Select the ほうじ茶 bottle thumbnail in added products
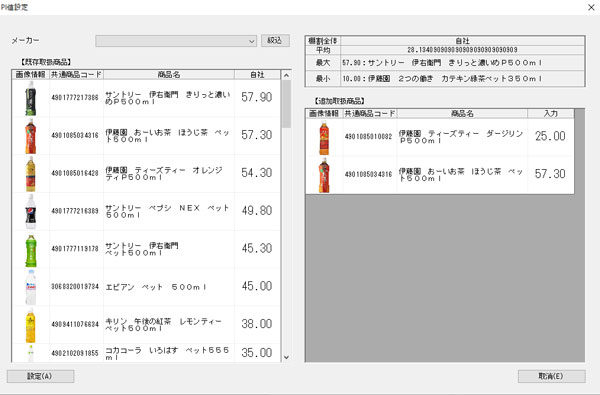The width and height of the screenshot is (600, 395). click(324, 175)
